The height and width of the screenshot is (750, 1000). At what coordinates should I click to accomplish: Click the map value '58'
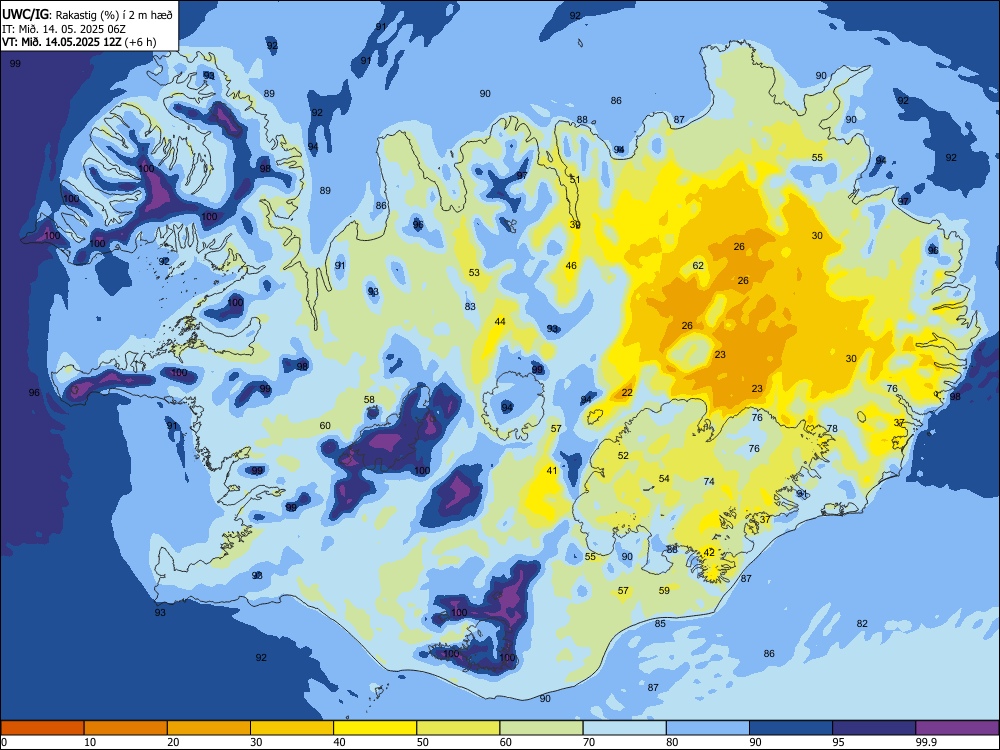coord(369,400)
